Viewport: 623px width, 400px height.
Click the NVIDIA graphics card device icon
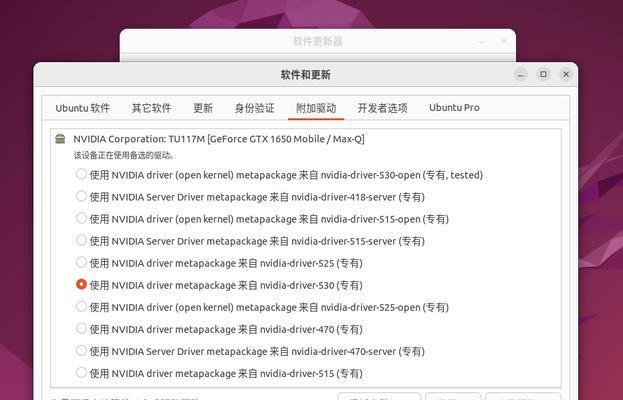click(x=60, y=139)
